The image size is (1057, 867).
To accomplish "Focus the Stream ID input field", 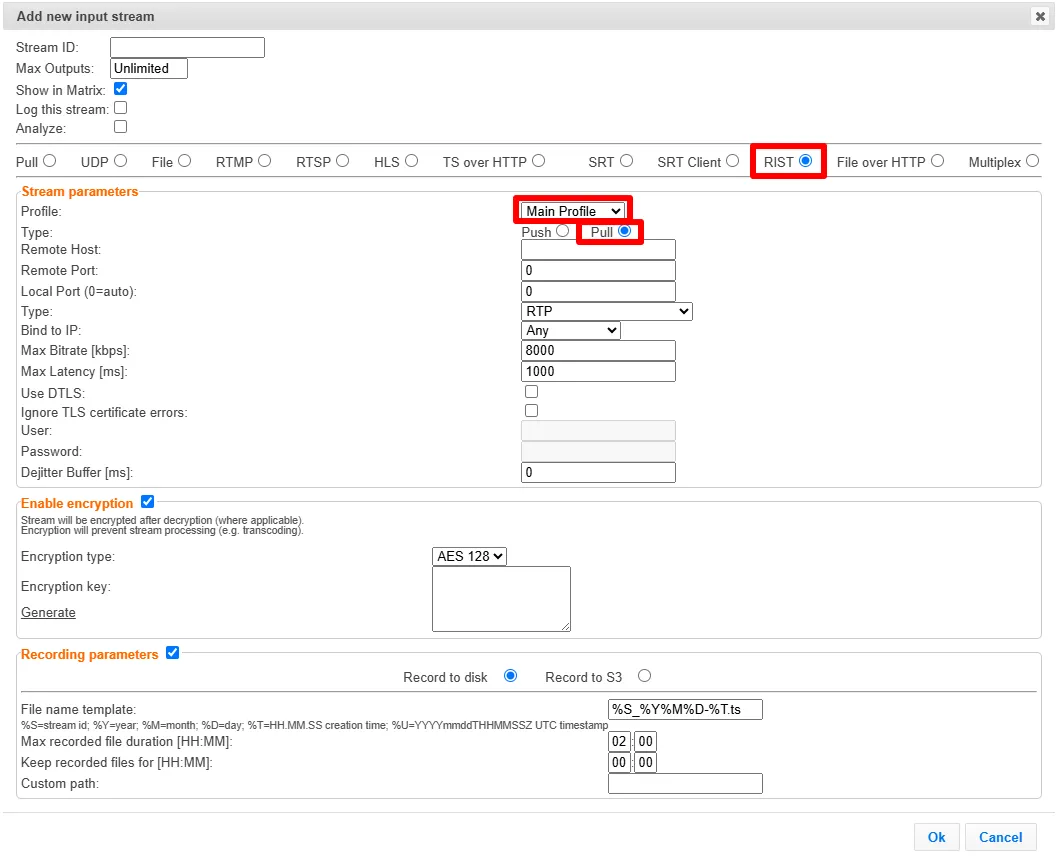I will [187, 47].
